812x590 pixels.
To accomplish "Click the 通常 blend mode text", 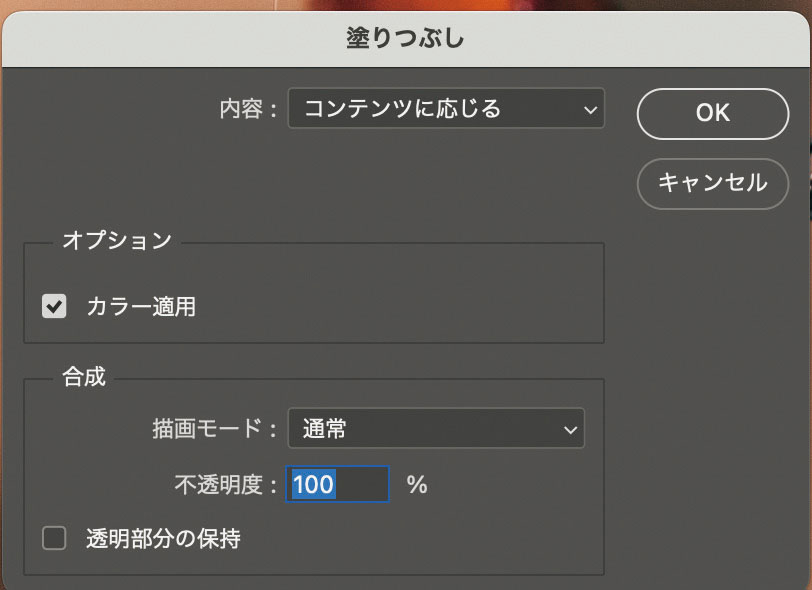I will 325,430.
